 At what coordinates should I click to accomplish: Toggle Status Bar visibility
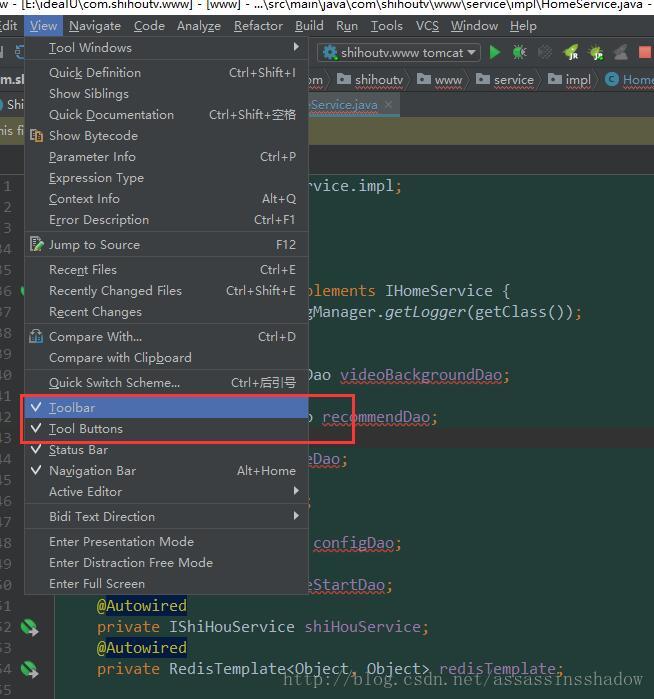(x=167, y=449)
